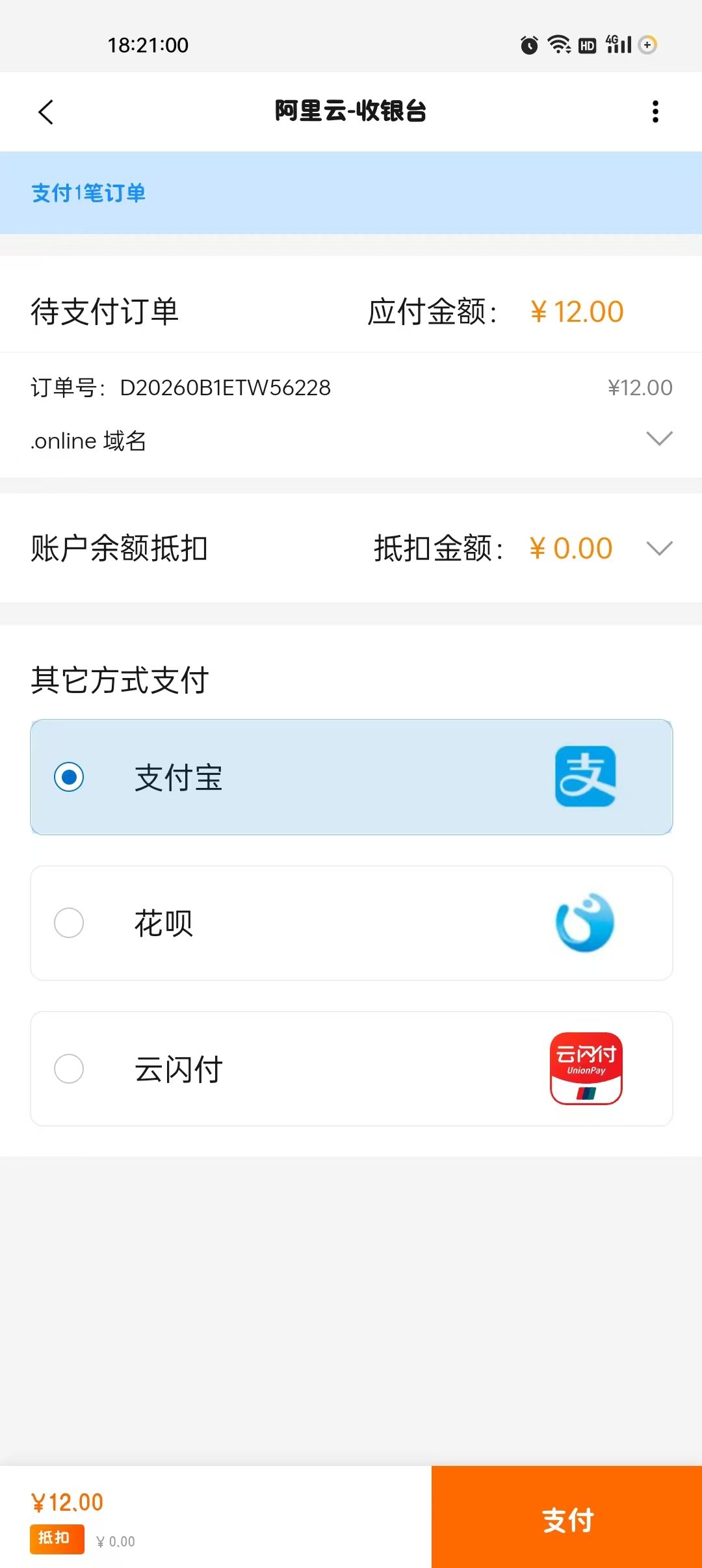
Task: Tap the UnionPay QuickPass logo icon
Action: point(586,1068)
